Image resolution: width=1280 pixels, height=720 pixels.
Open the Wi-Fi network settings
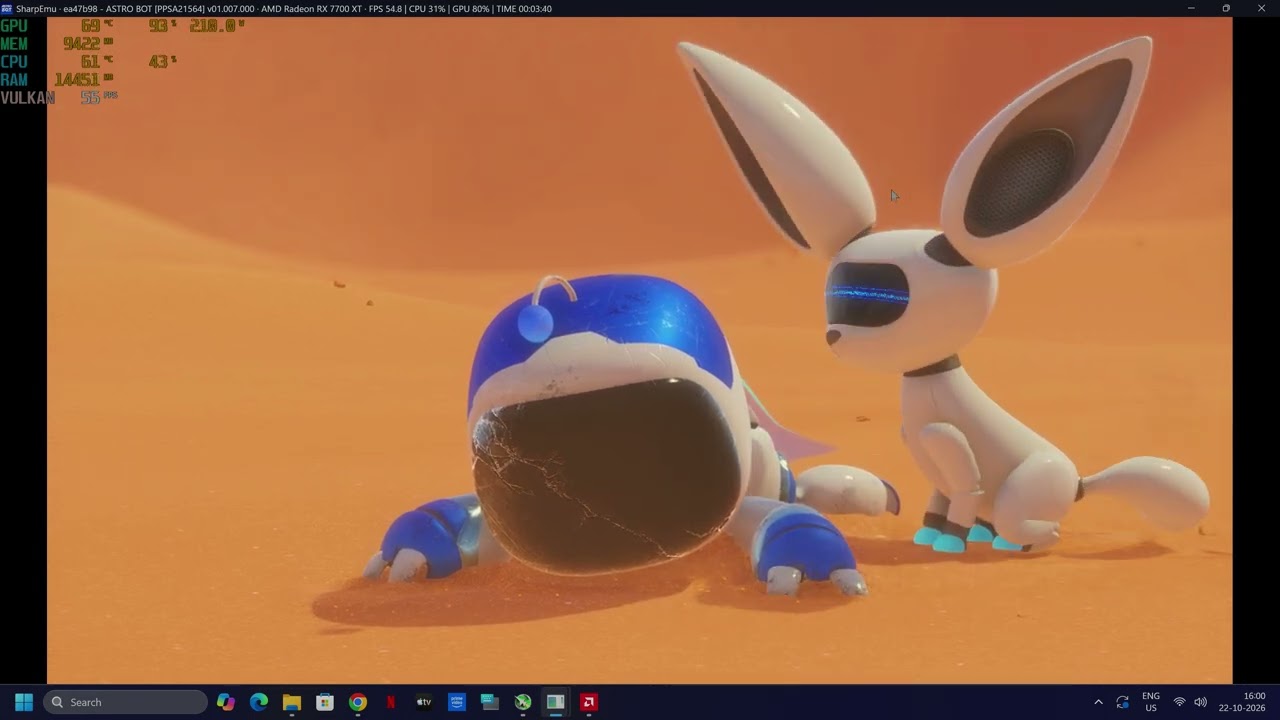[x=1179, y=702]
